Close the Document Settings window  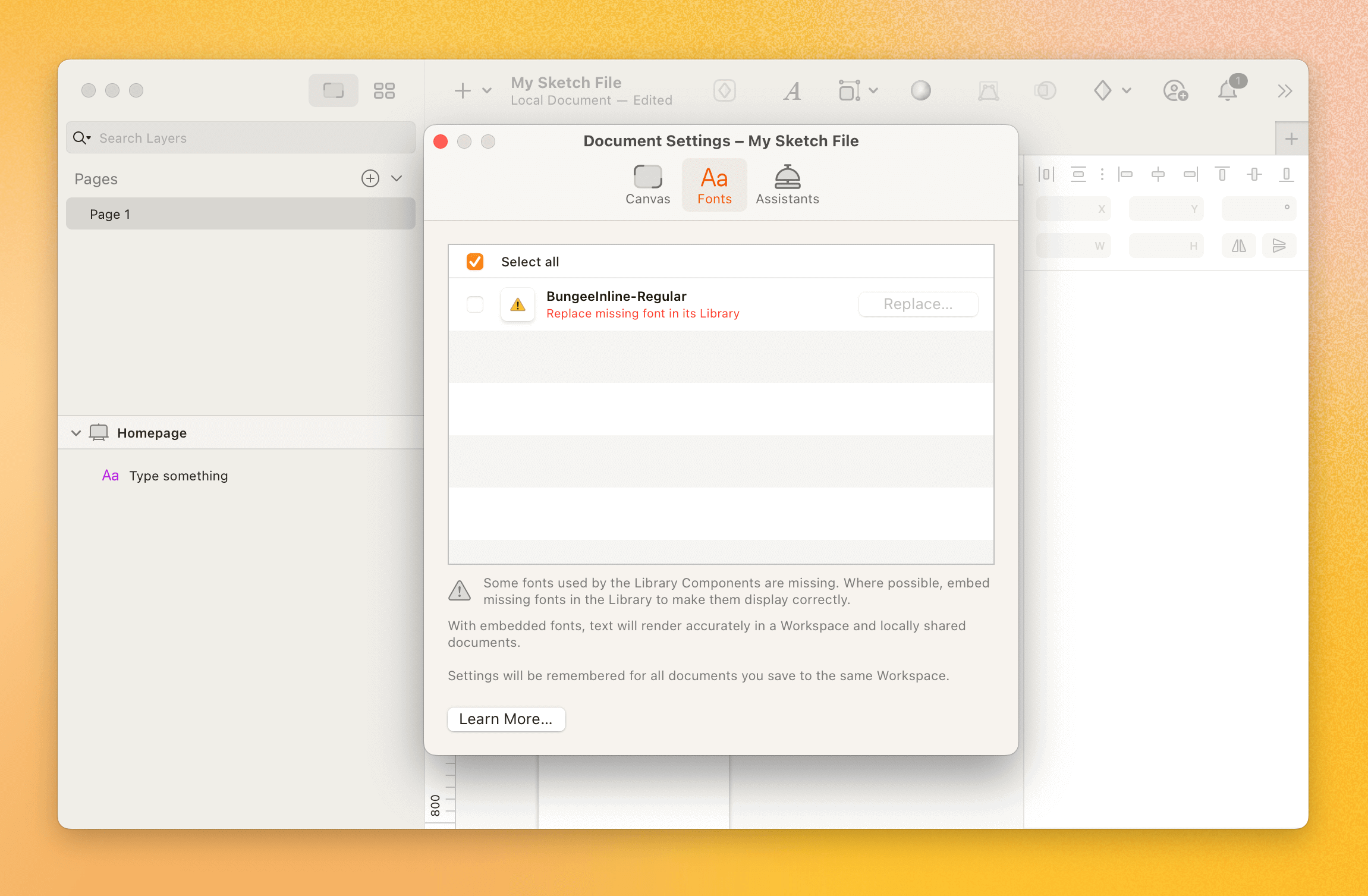(x=441, y=142)
